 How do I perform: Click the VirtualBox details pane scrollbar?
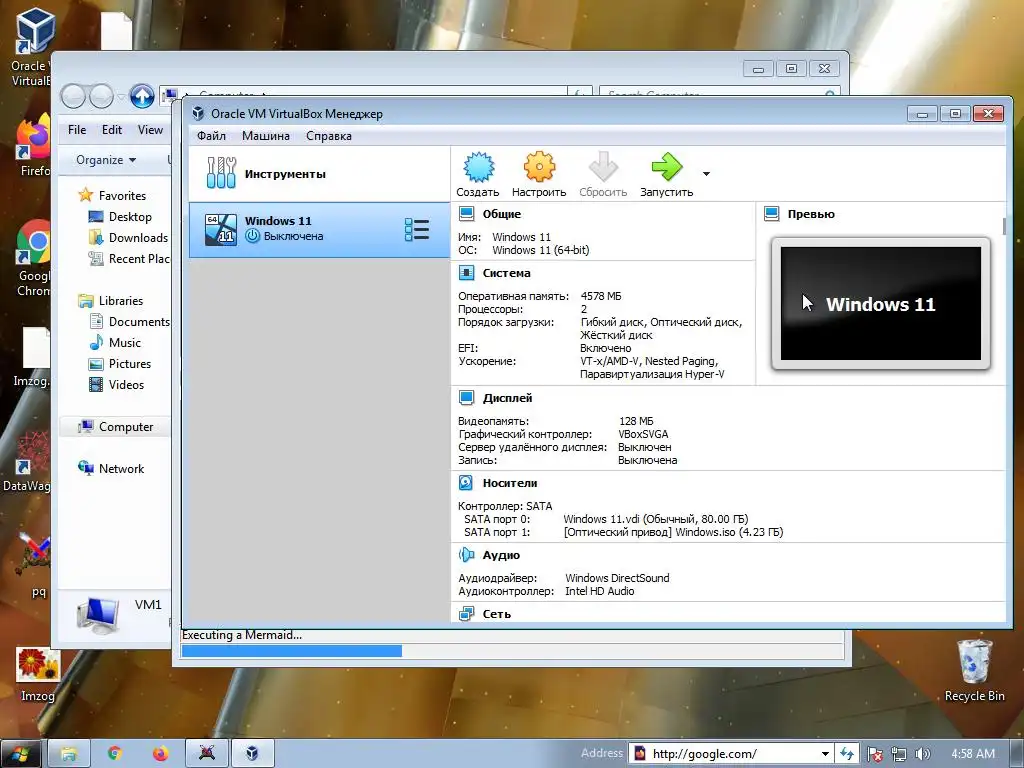click(x=1004, y=227)
